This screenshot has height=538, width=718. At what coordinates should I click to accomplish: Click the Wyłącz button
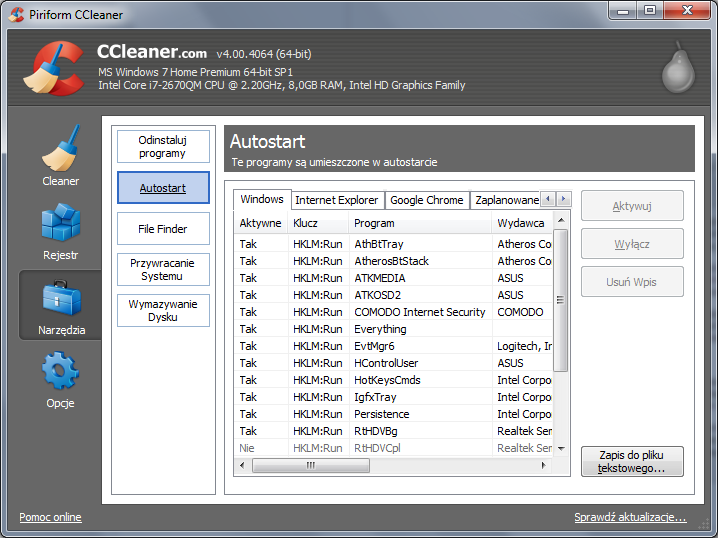click(632, 244)
